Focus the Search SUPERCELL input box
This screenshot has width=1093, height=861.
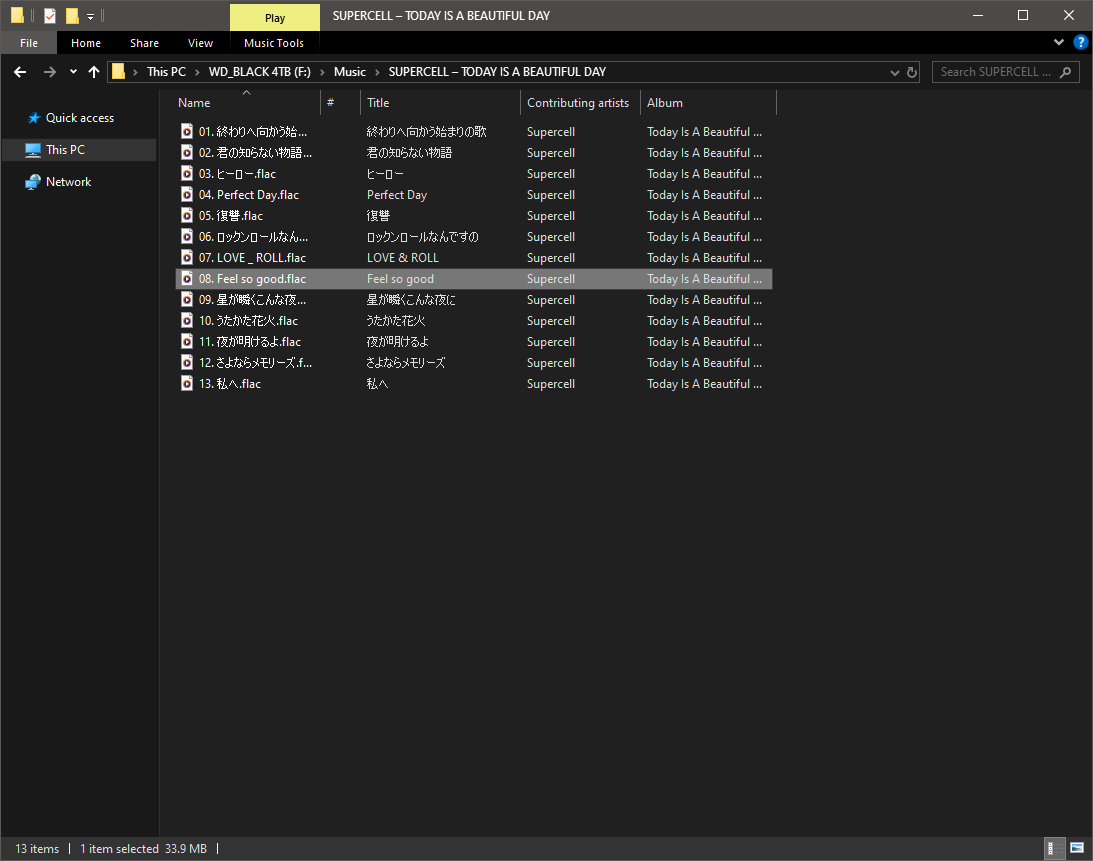coord(995,72)
